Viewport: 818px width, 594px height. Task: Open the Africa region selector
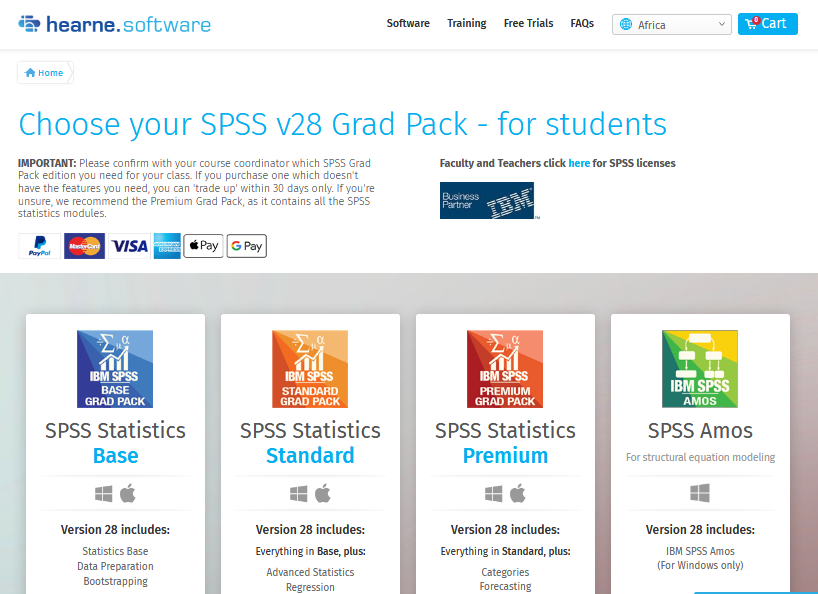point(671,24)
